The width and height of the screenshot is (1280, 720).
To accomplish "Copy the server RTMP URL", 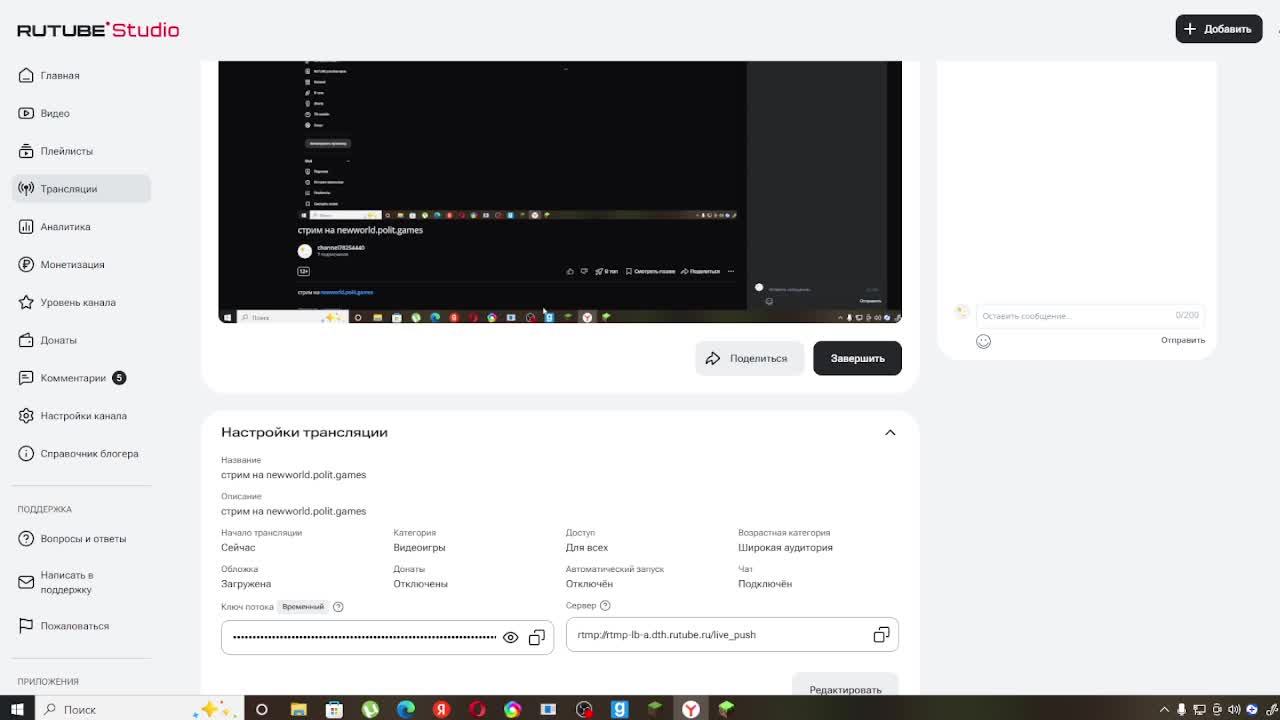I will pos(881,635).
